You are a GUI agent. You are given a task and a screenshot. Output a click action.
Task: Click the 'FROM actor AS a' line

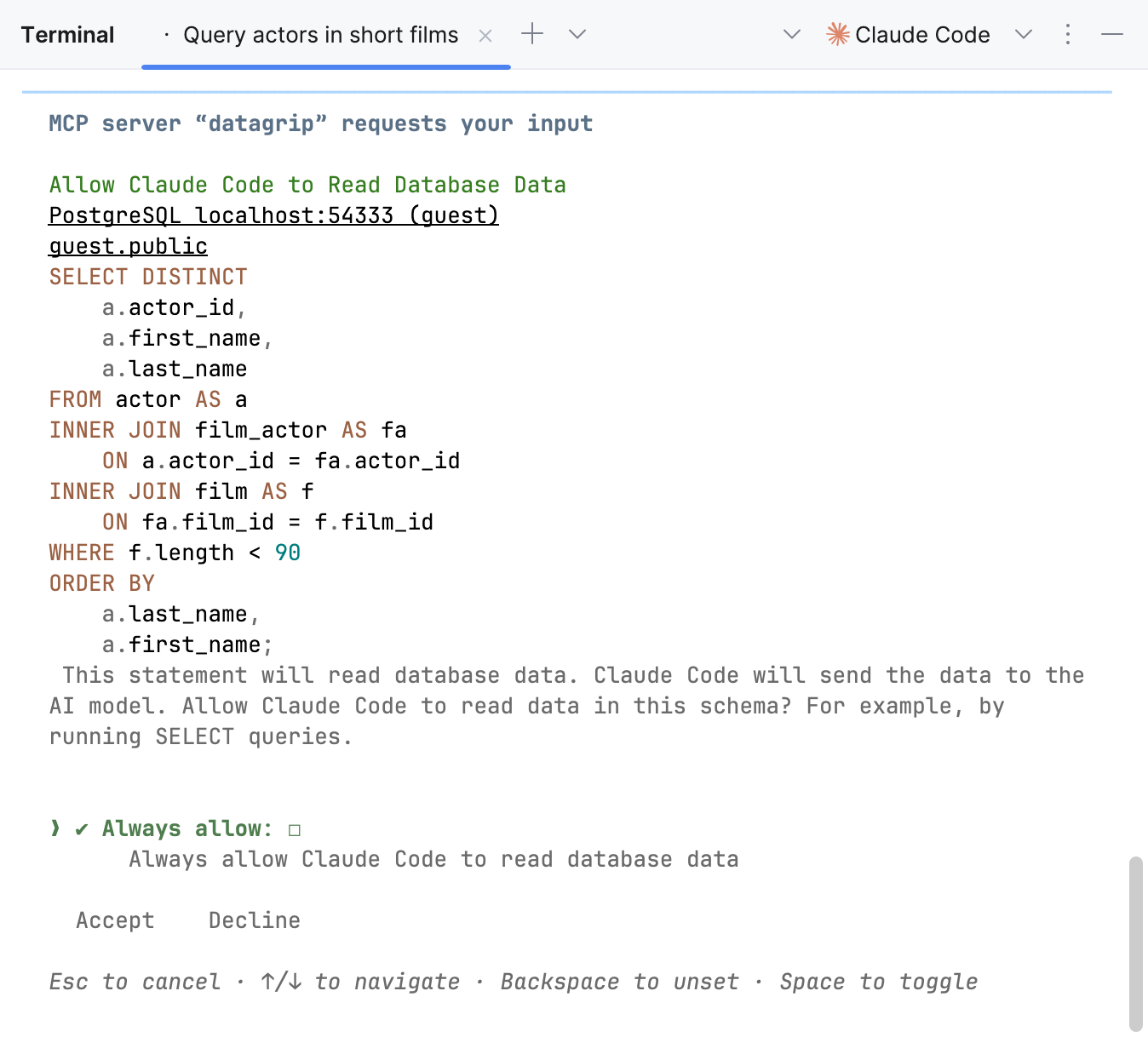(148, 399)
